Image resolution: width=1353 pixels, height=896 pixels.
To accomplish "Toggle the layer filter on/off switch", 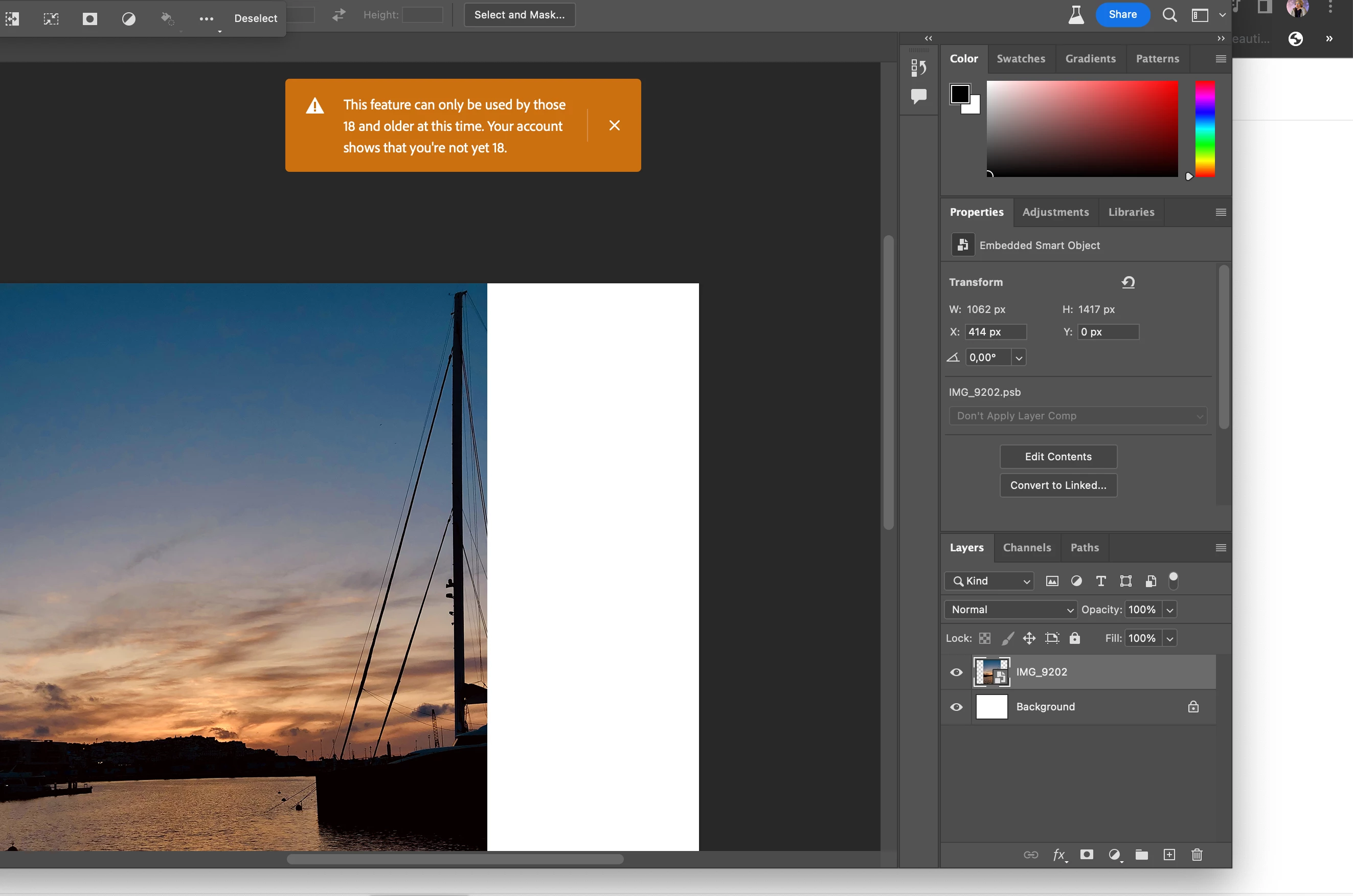I will click(x=1173, y=580).
